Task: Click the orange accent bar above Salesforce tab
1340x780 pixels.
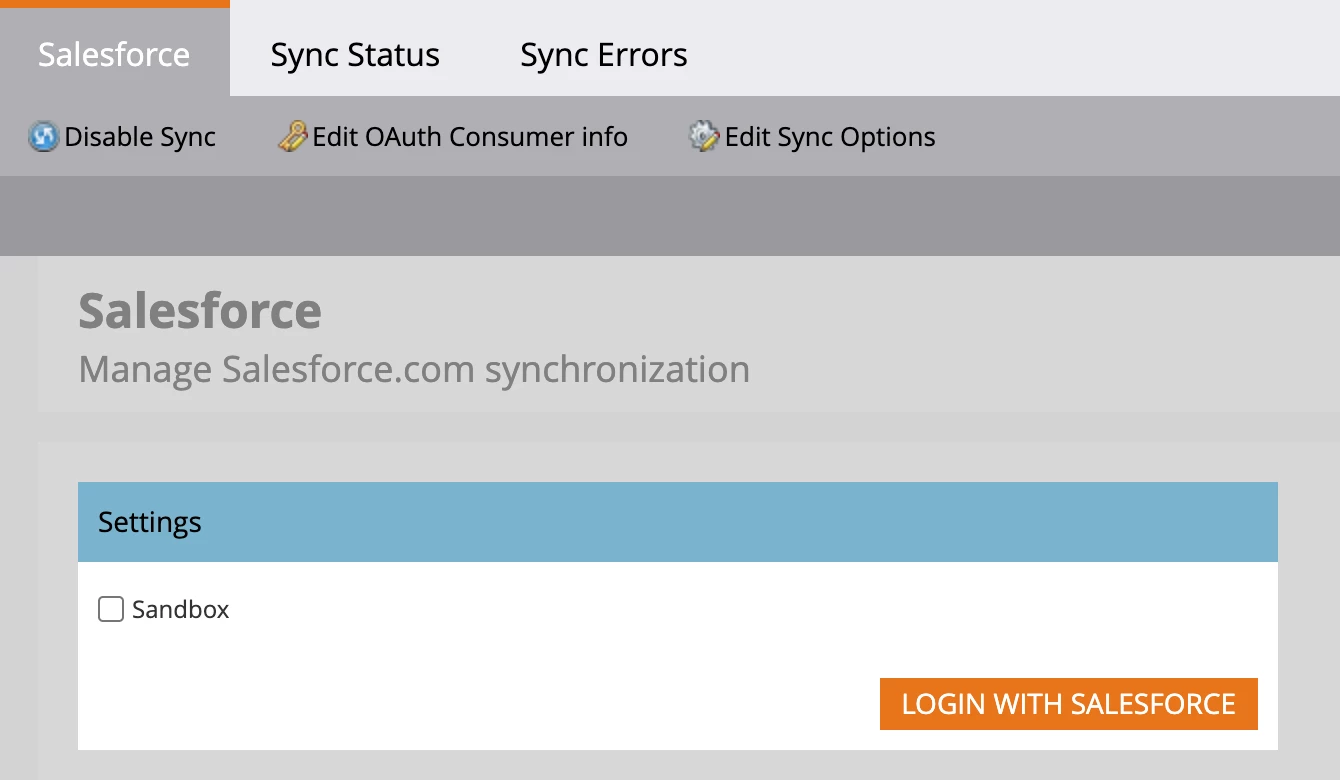Action: tap(114, 3)
